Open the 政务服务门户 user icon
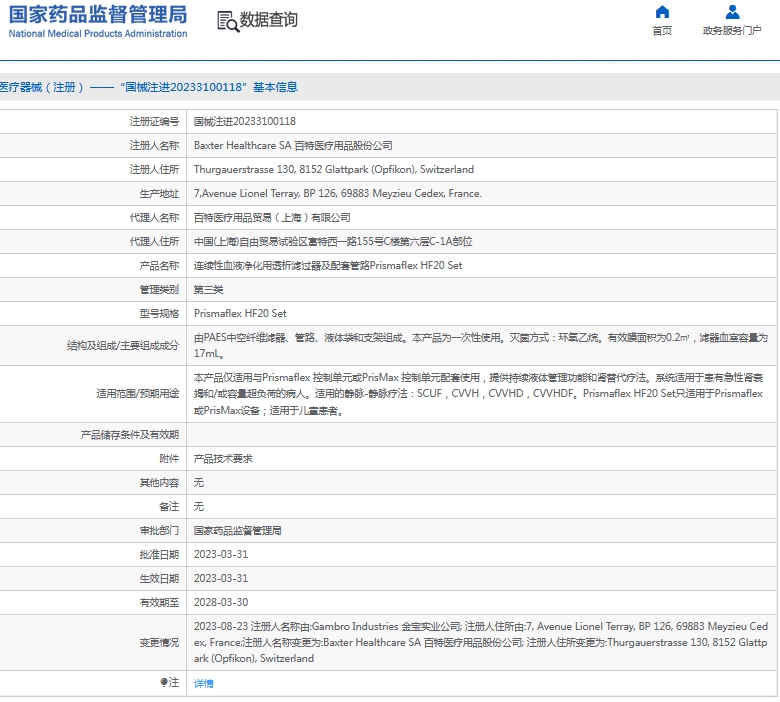 [x=732, y=12]
